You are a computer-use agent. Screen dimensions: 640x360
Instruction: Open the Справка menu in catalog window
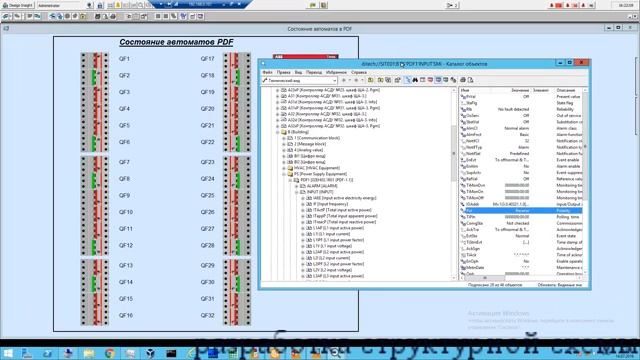(359, 72)
